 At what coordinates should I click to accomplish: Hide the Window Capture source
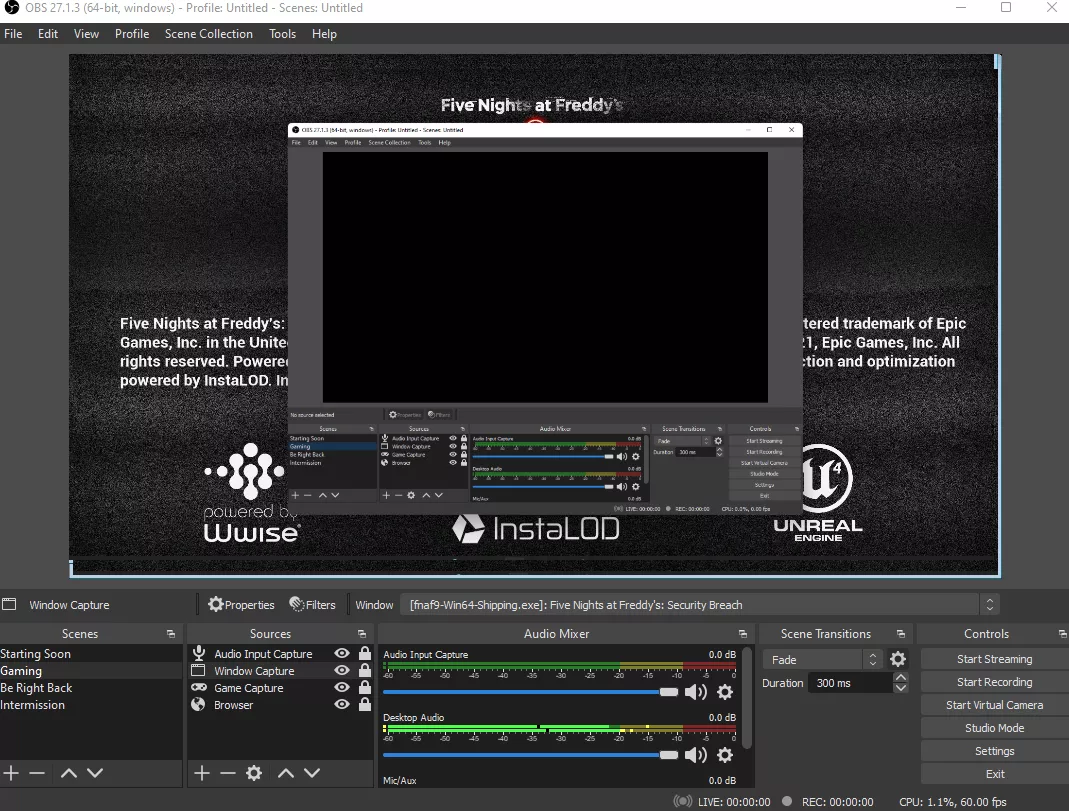(342, 671)
